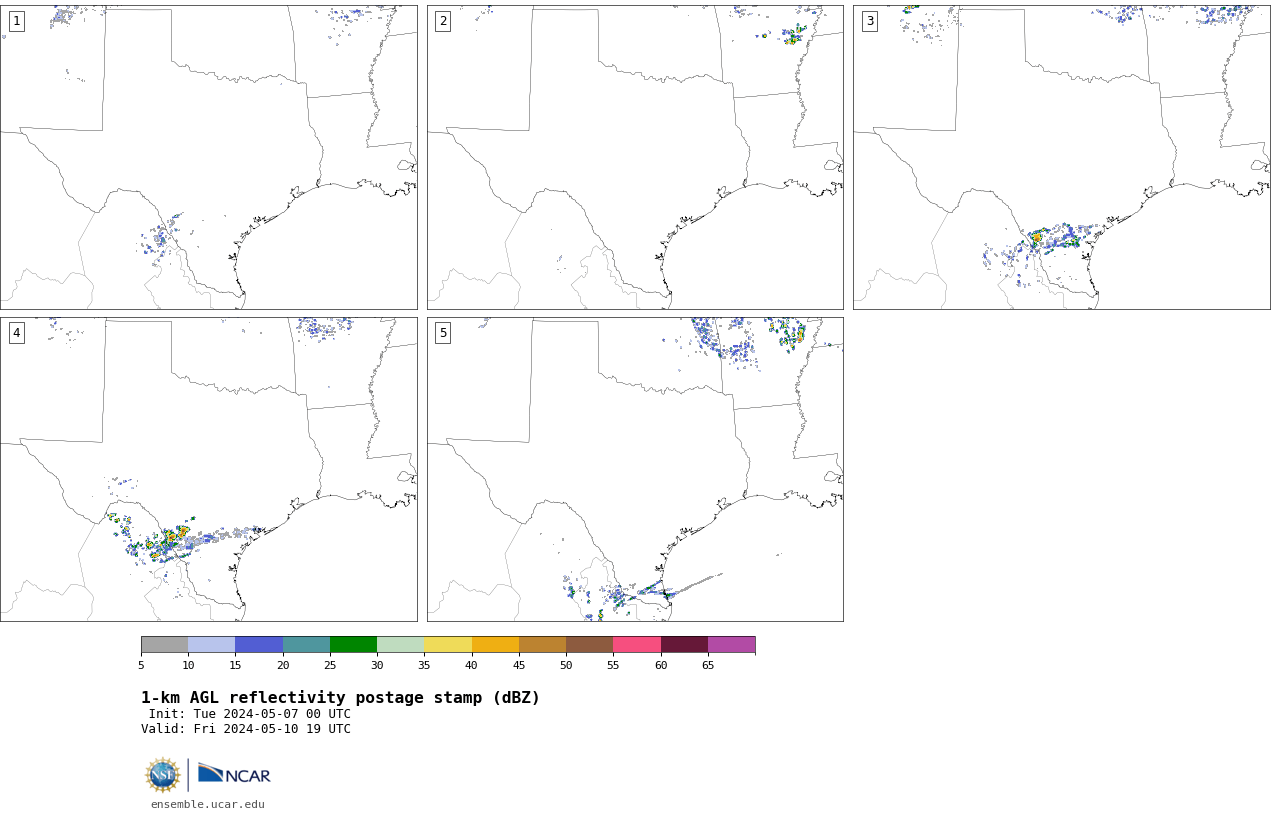Click the orange 40-45 dBZ swatch
Image resolution: width=1280 pixels, height=815 pixels.
[x=495, y=644]
